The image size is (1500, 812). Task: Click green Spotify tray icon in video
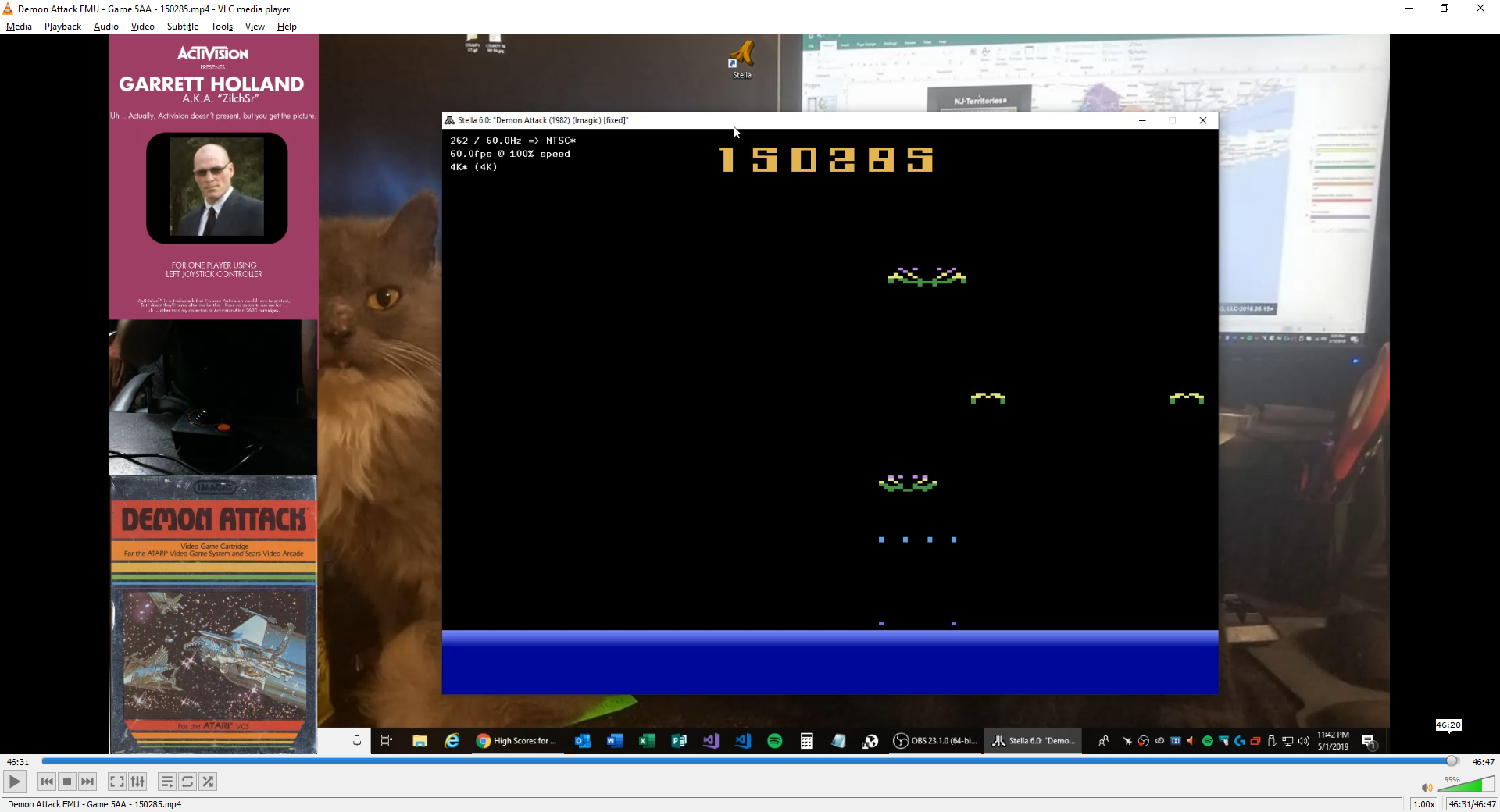click(1207, 741)
